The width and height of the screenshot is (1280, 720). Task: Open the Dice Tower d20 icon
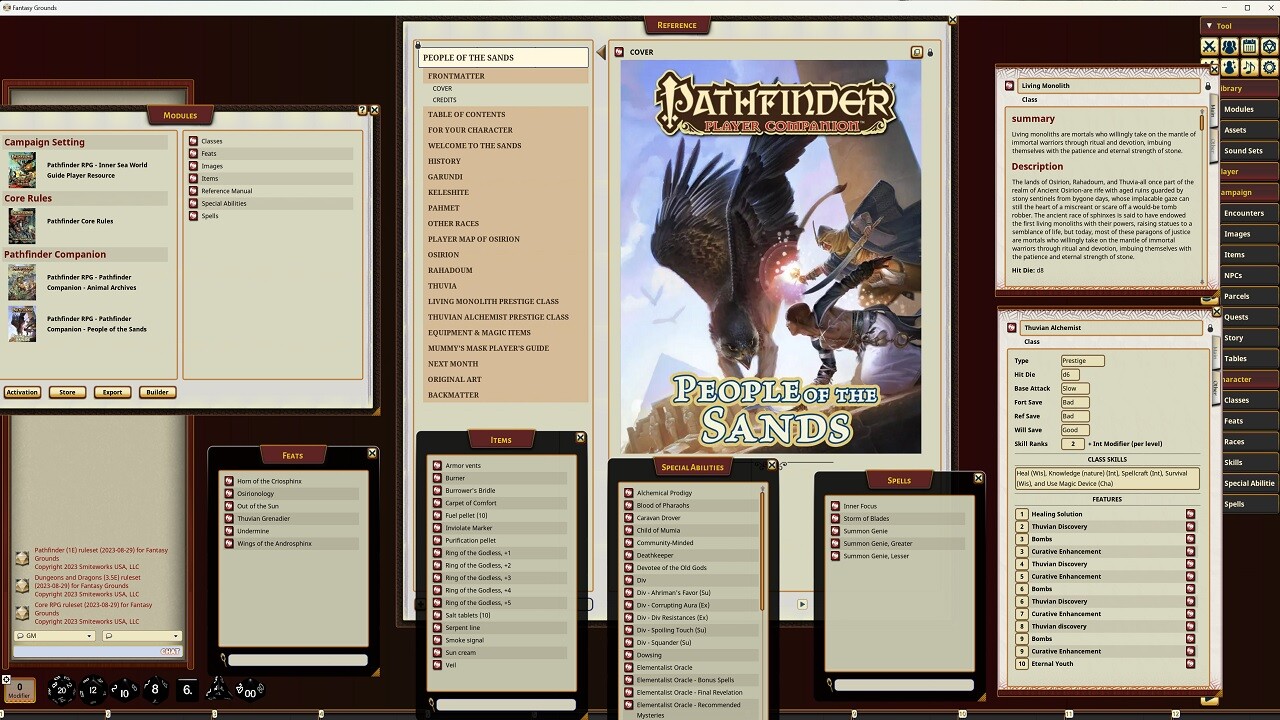click(x=1269, y=46)
